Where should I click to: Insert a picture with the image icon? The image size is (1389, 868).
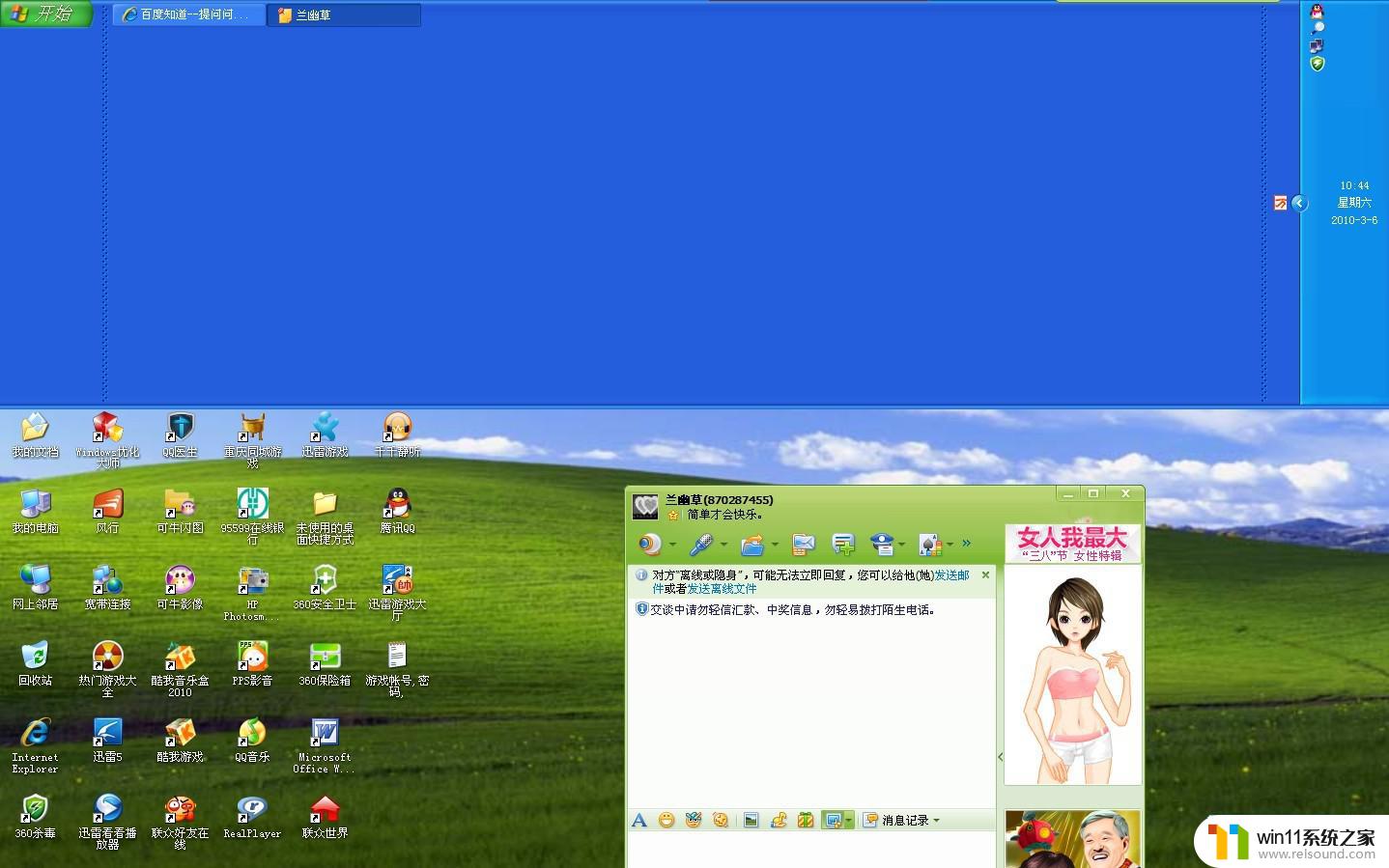point(751,820)
